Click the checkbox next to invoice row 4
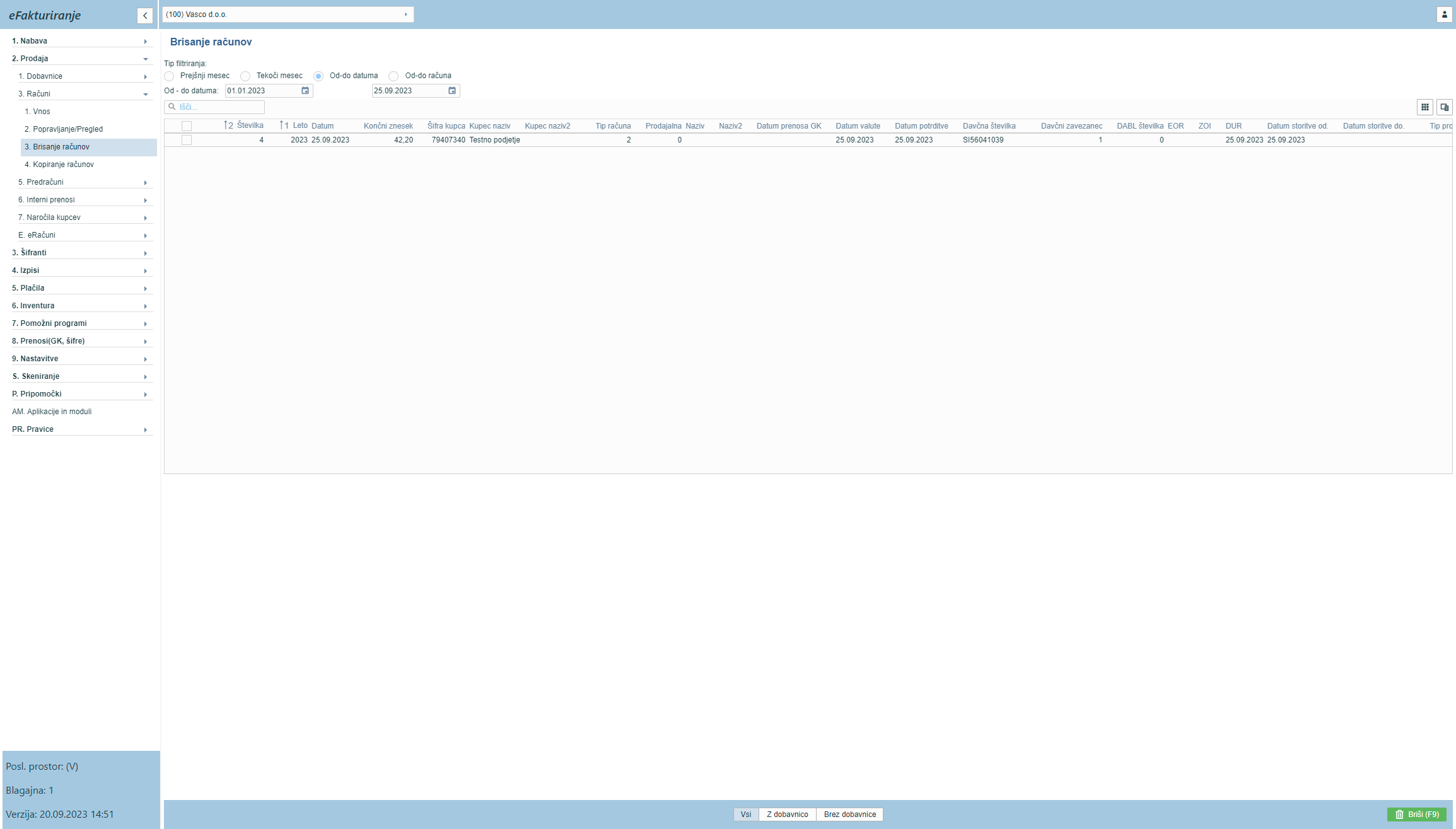This screenshot has height=829, width=1456. coord(186,139)
